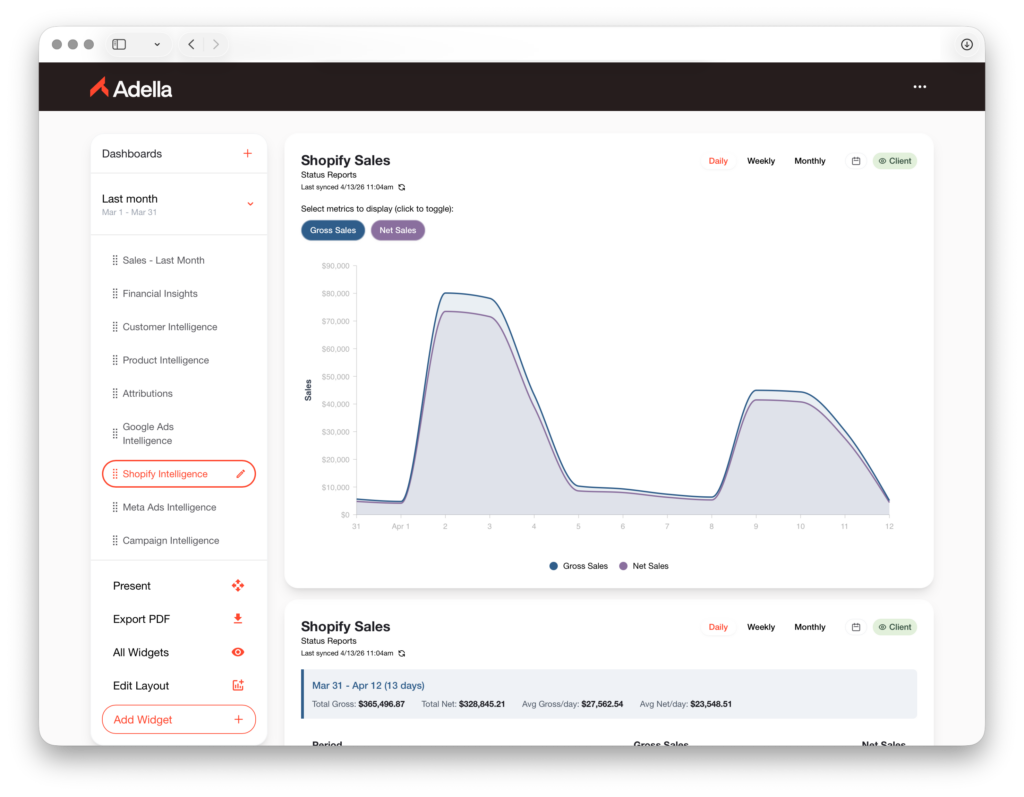Click the plus icon next to Dashboards
The image size is (1024, 797).
(x=247, y=154)
